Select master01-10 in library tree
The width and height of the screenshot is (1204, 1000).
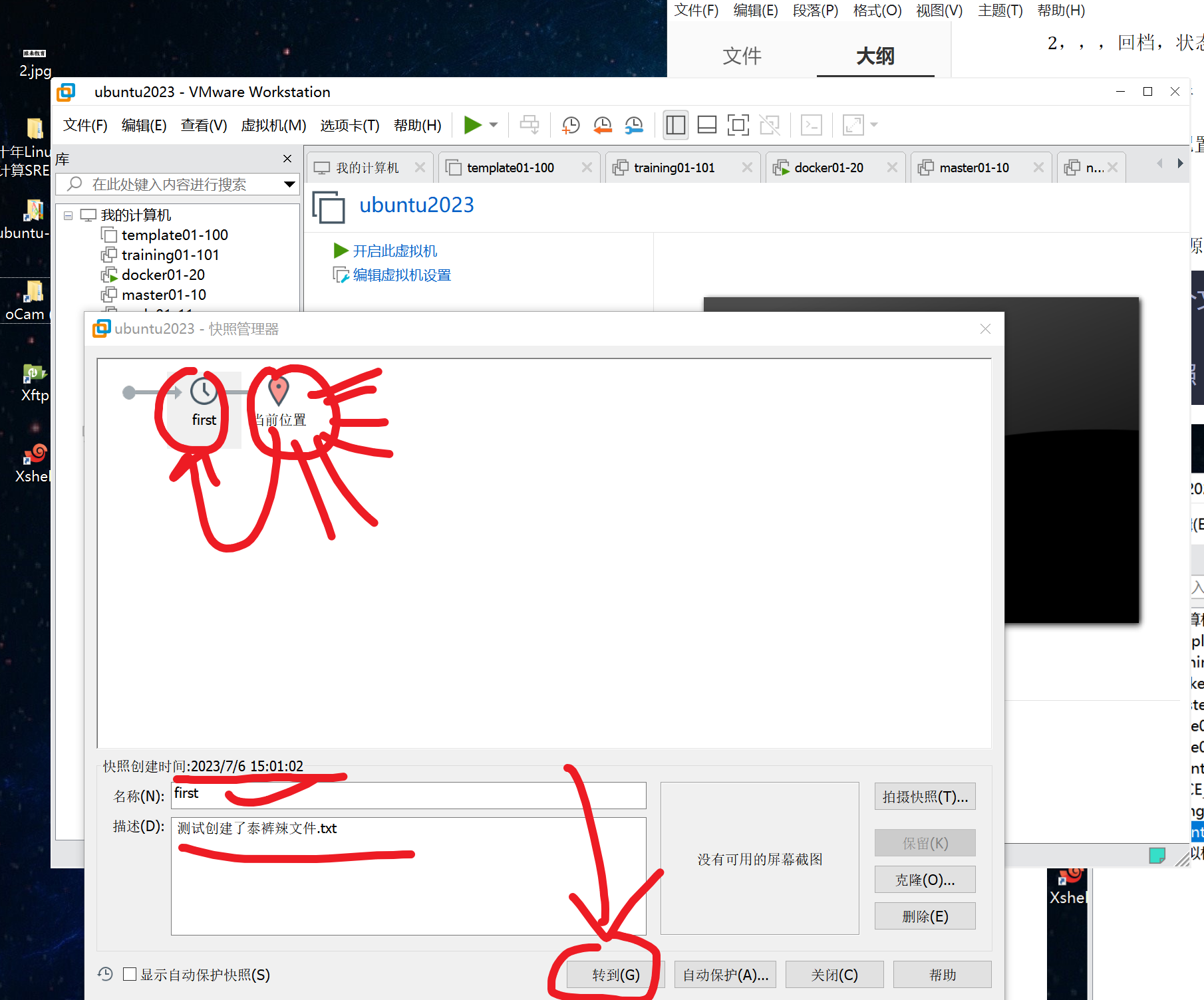point(164,295)
